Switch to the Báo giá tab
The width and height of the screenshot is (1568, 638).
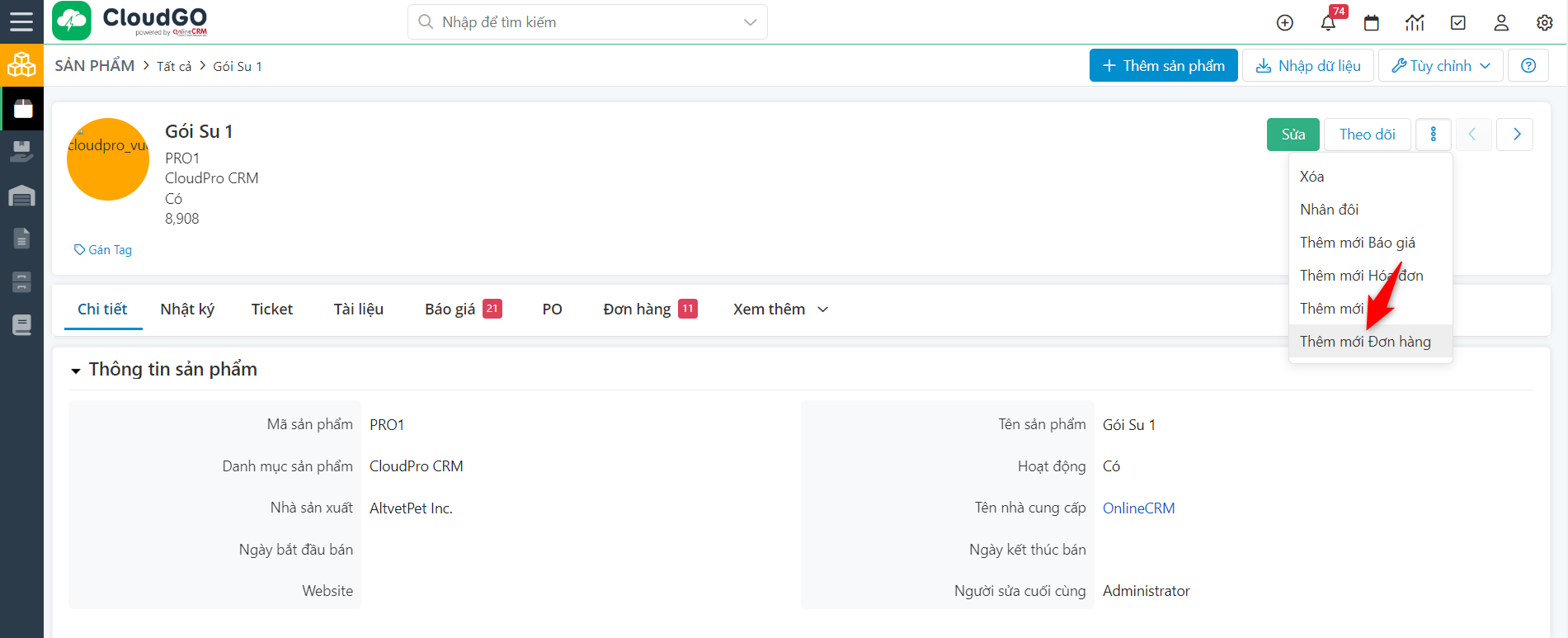[463, 310]
